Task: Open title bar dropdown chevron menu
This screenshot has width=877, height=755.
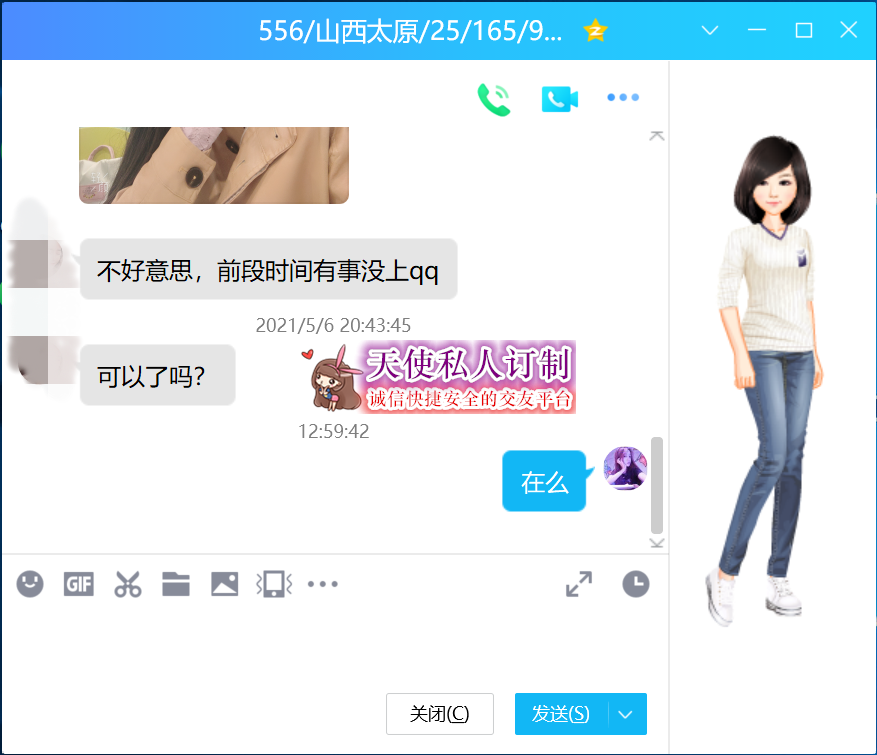Action: coord(710,30)
